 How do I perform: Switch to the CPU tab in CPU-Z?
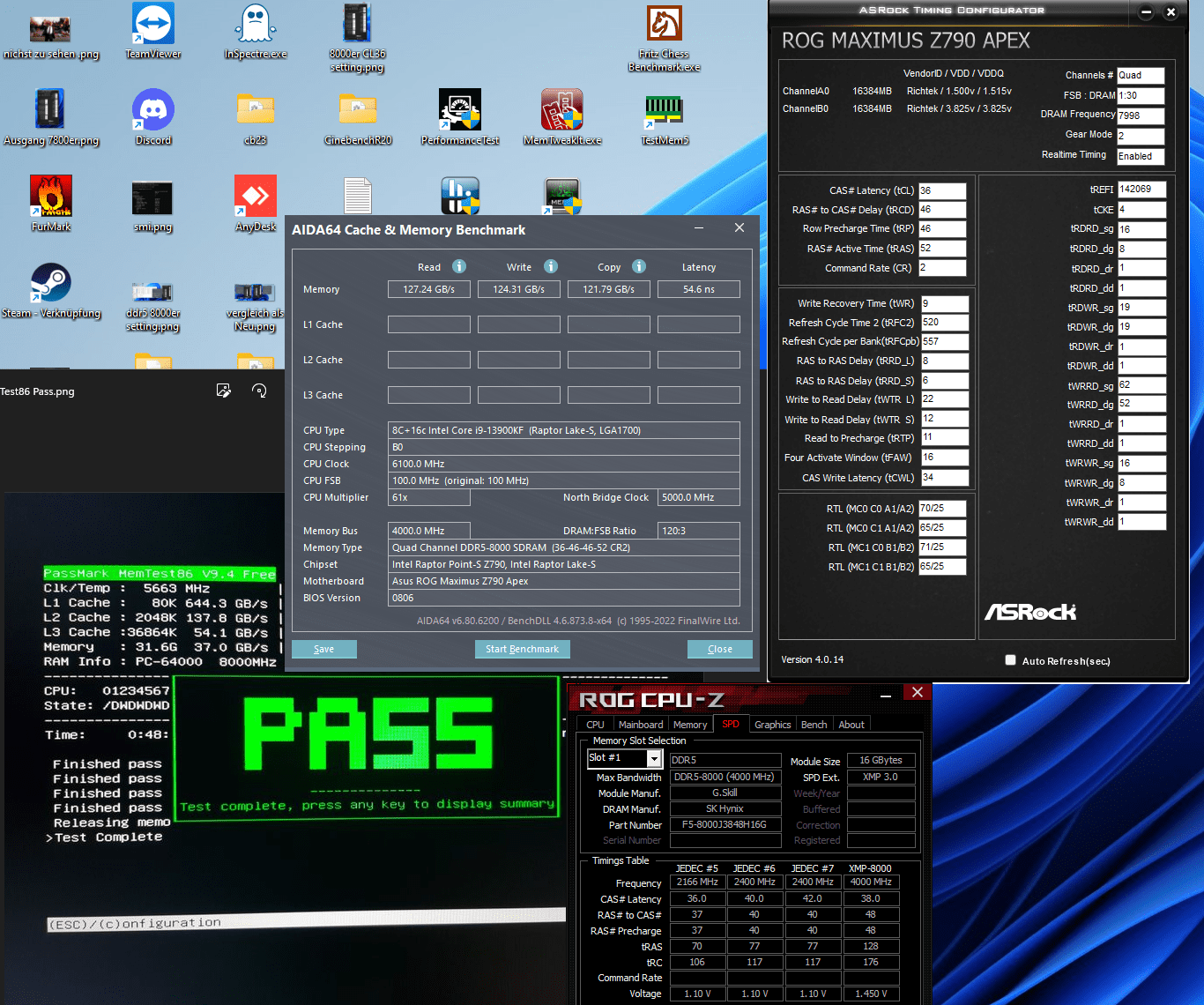tap(596, 725)
